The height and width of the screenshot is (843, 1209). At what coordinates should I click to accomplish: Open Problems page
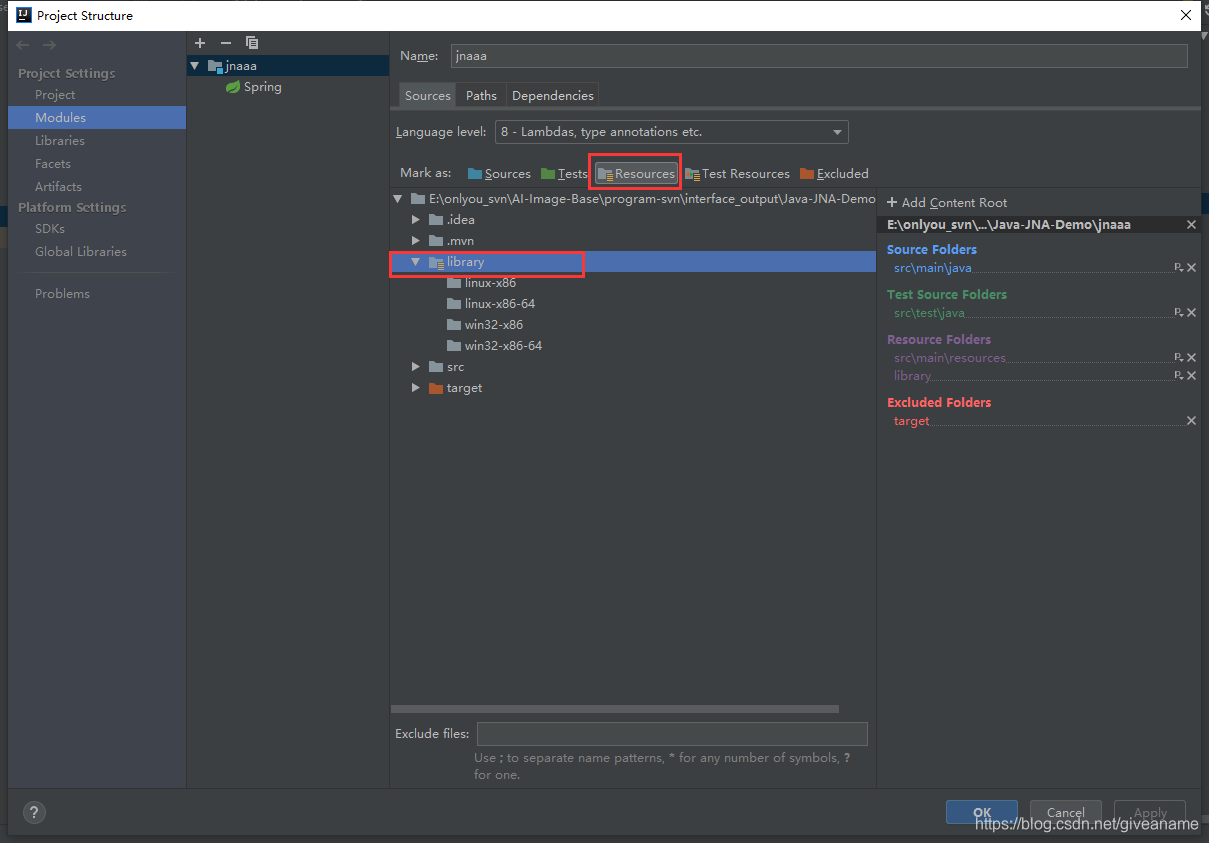point(62,294)
